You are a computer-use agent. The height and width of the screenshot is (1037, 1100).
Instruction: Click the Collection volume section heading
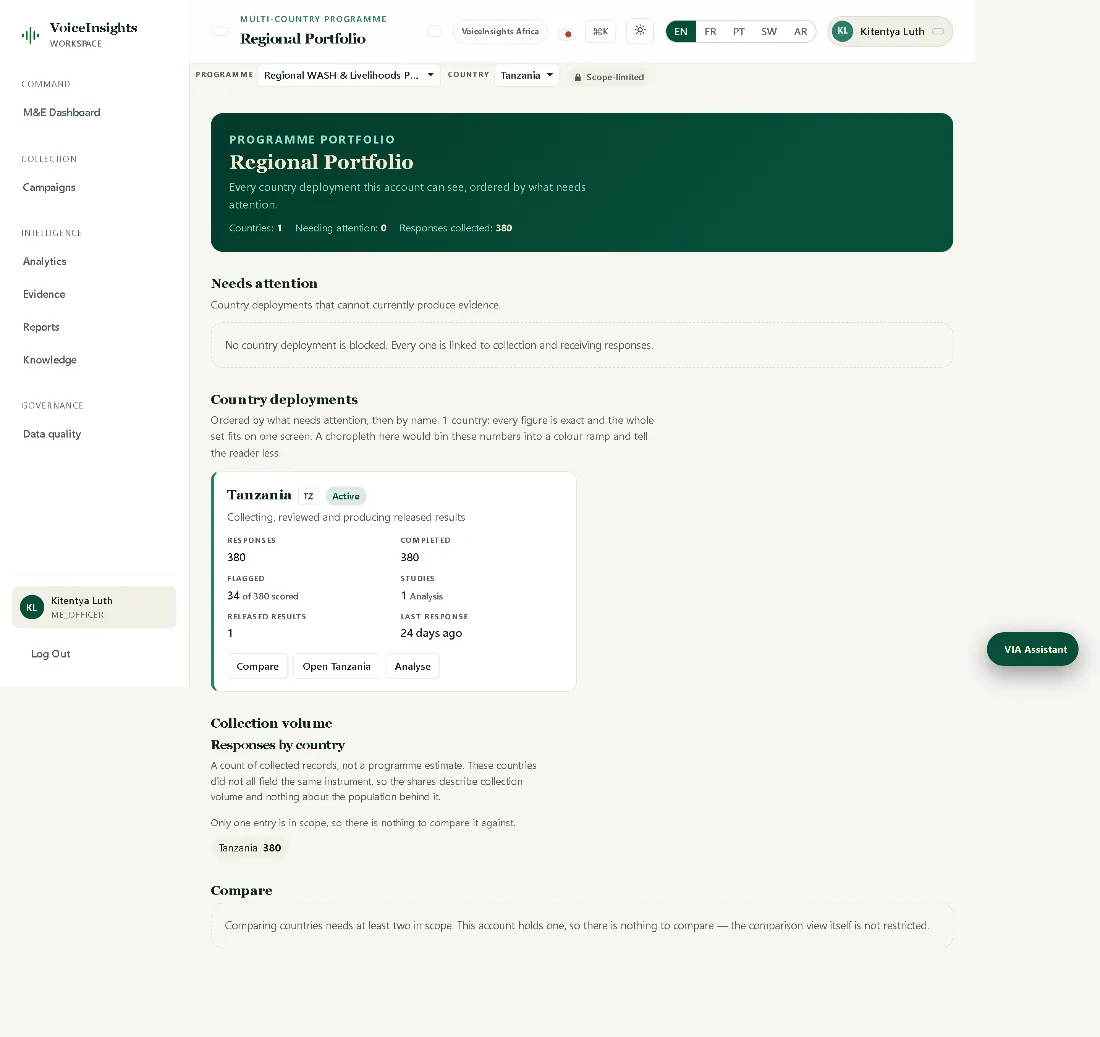pos(271,723)
